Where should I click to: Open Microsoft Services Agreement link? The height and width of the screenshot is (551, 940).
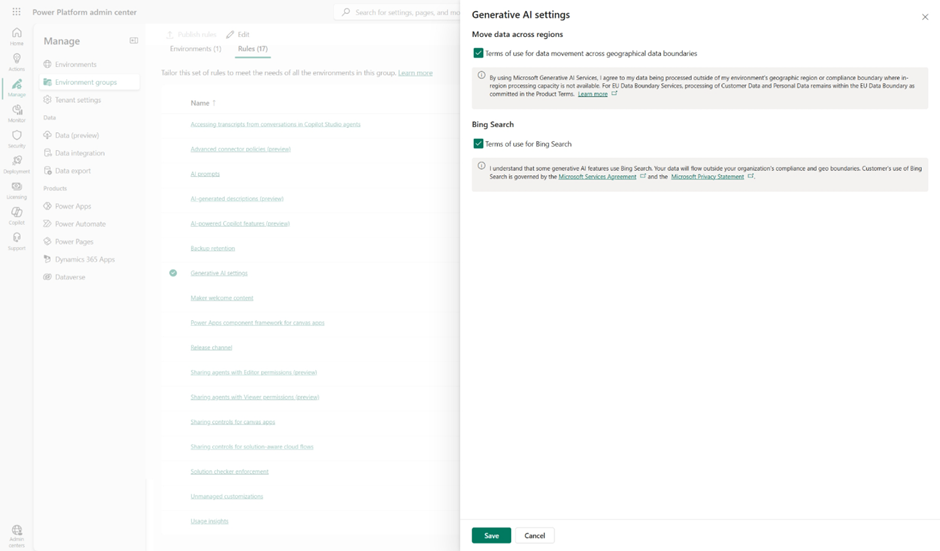597,177
